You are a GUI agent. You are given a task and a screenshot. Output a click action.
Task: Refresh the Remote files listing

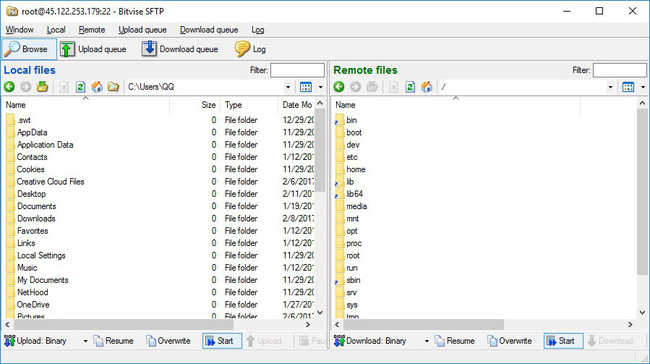[x=410, y=87]
